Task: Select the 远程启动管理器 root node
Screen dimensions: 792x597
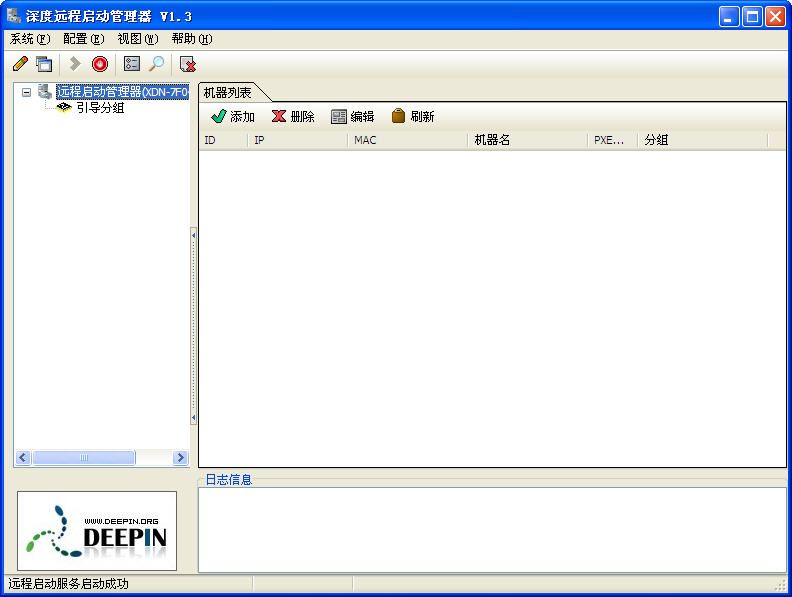Action: [122, 92]
